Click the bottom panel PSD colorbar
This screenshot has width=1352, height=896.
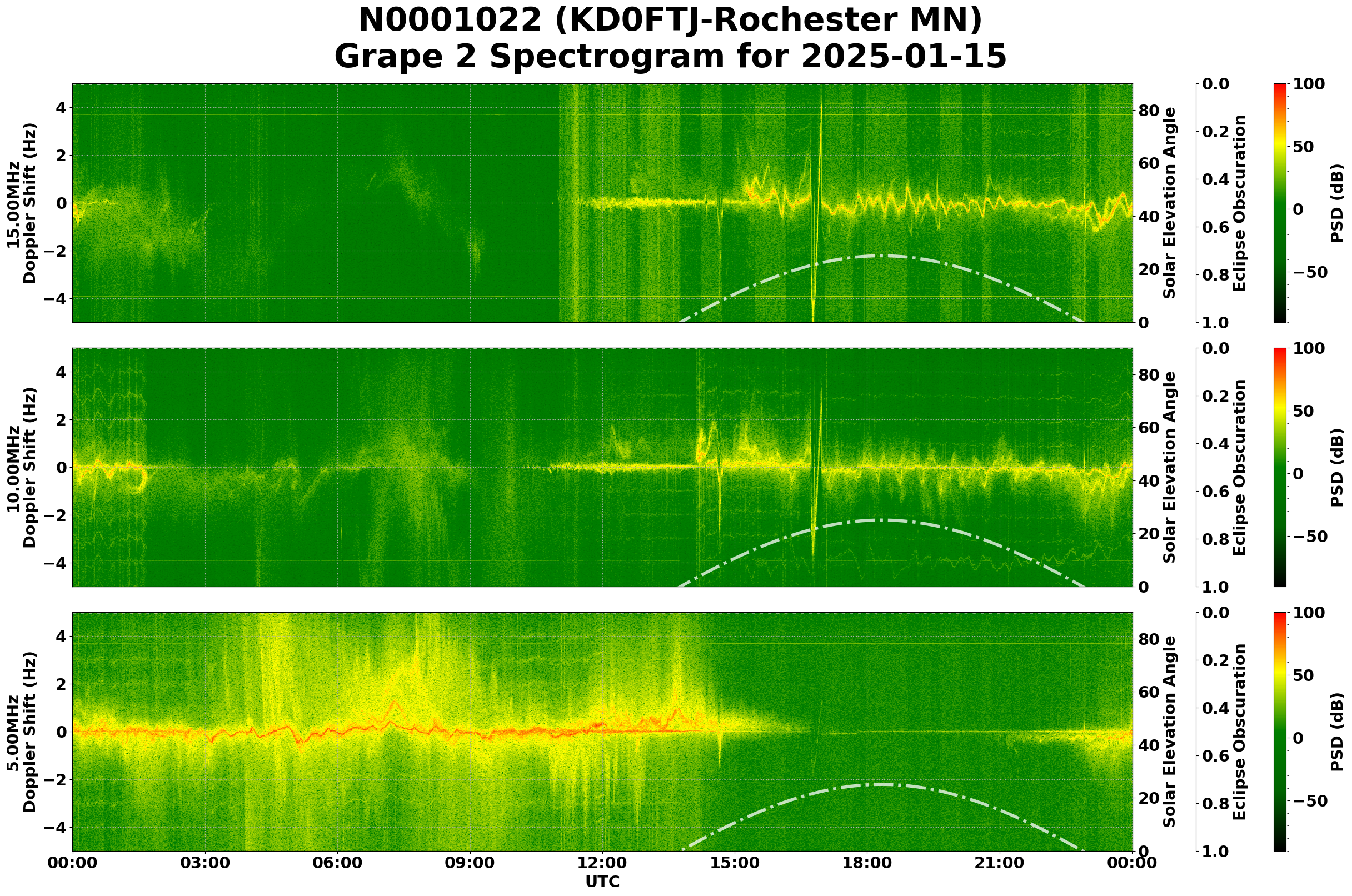point(1280,732)
